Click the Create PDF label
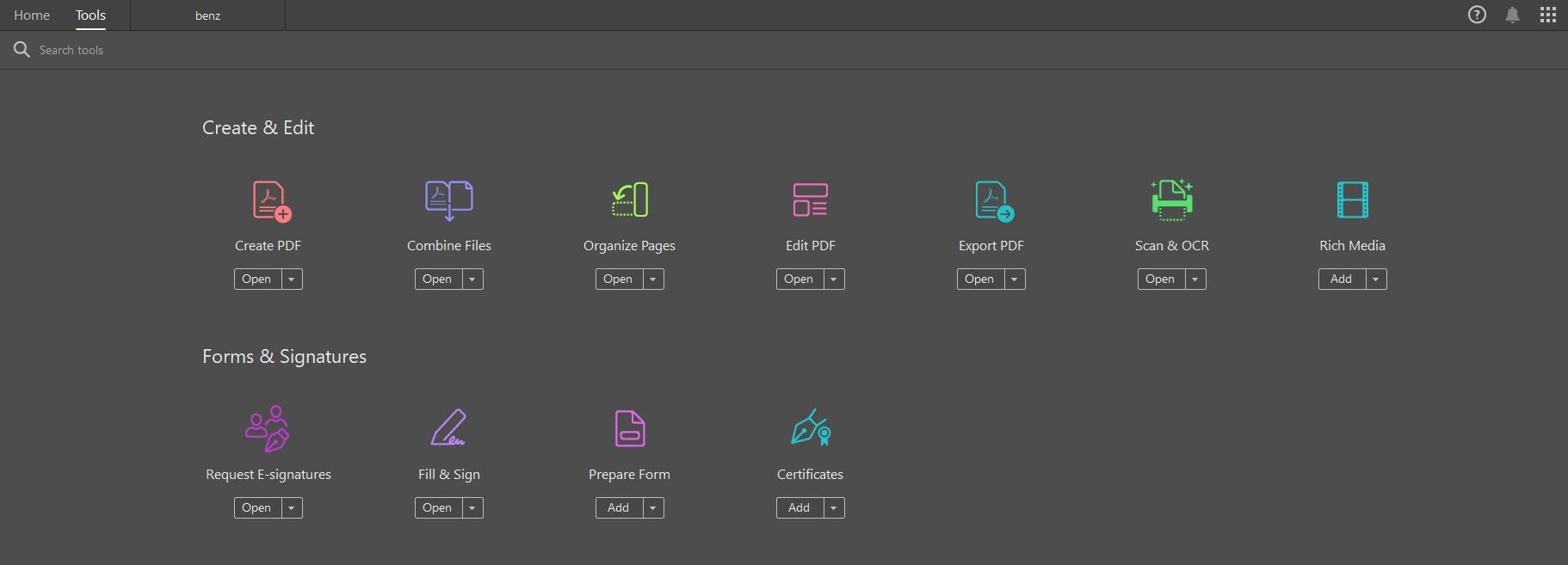This screenshot has width=1568, height=565. pyautogui.click(x=268, y=245)
